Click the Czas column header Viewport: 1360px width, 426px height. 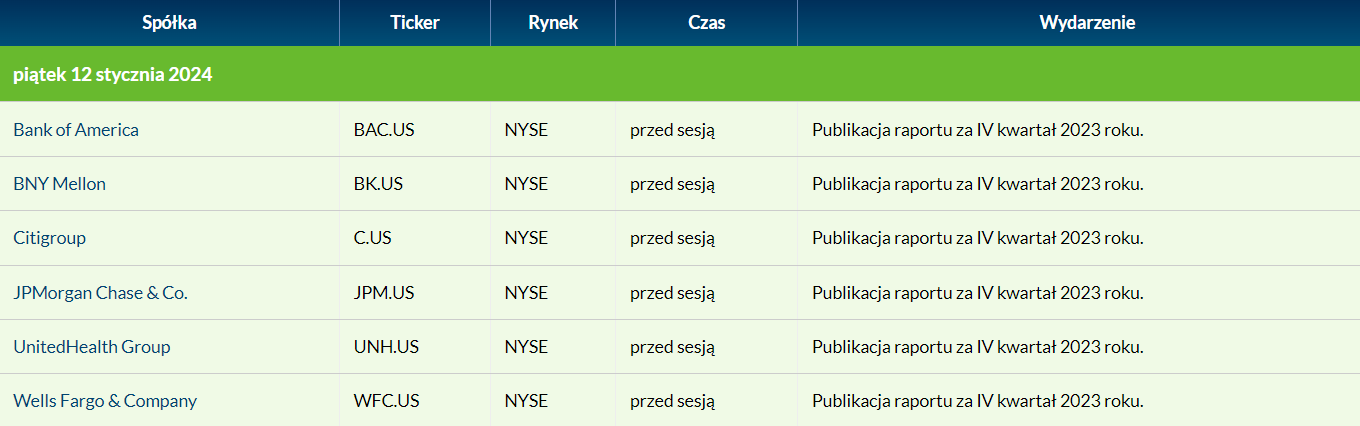(x=707, y=23)
